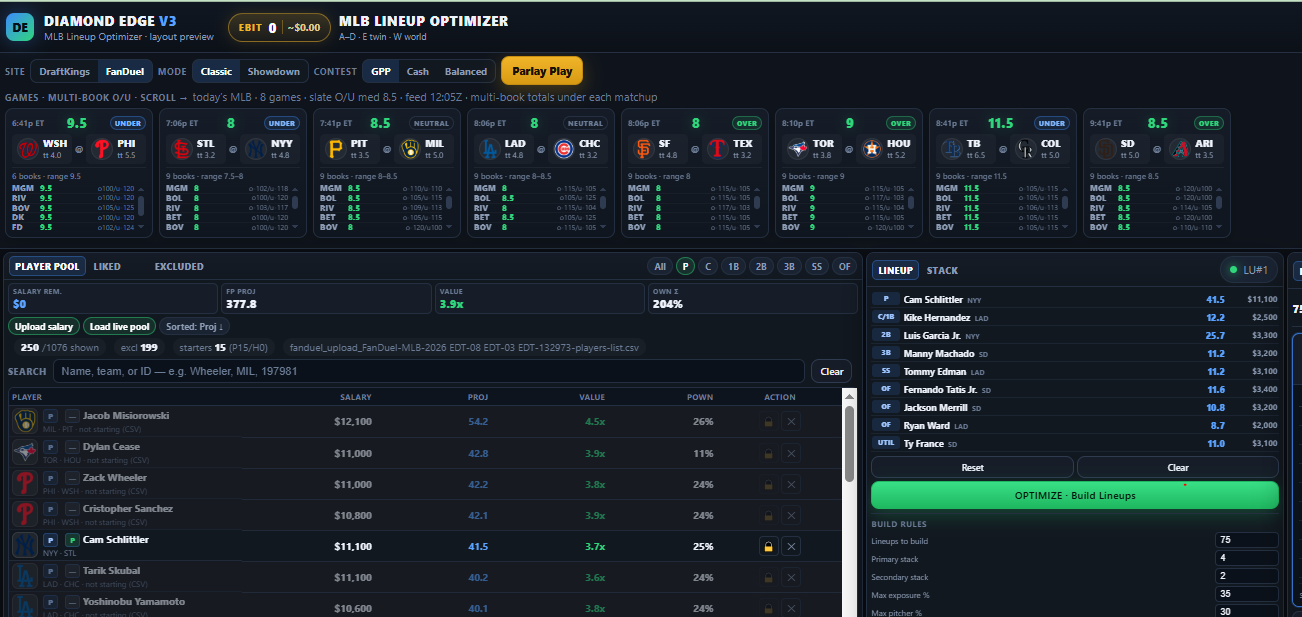
Task: Click the WSH Nationals team logo
Action: [26, 149]
